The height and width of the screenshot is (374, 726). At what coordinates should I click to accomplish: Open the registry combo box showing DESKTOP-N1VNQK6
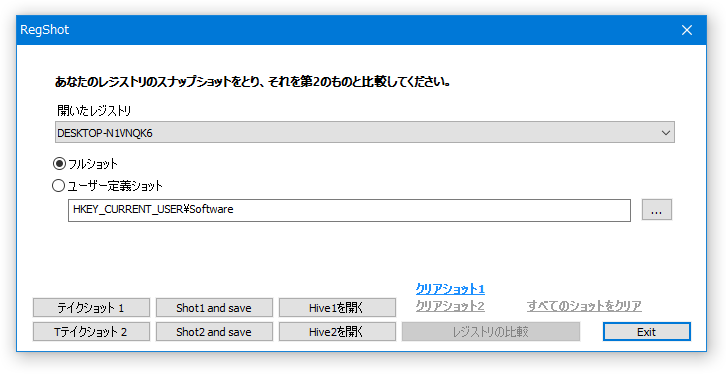click(364, 132)
